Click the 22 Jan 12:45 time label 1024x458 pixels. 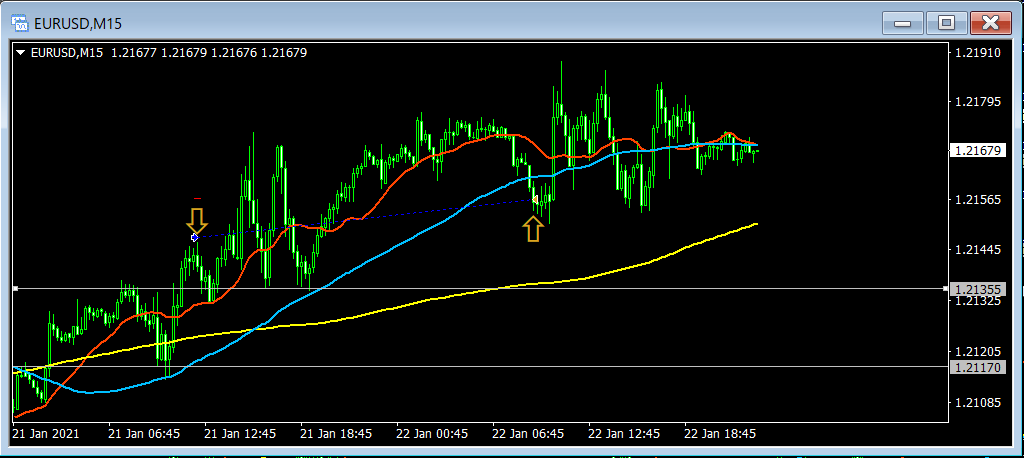[624, 433]
